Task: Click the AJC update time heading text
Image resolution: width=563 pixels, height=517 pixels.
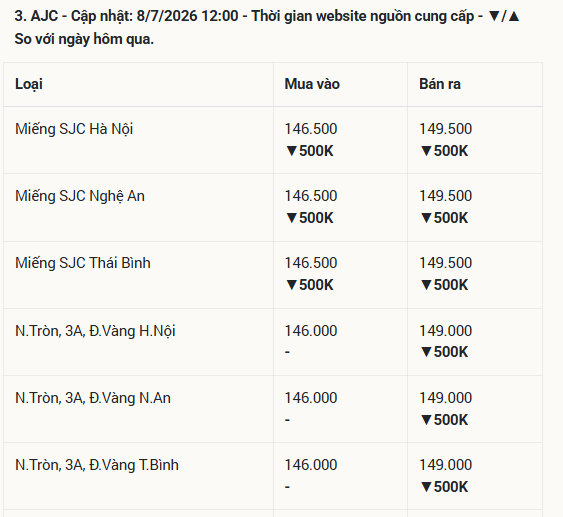Action: 267,28
